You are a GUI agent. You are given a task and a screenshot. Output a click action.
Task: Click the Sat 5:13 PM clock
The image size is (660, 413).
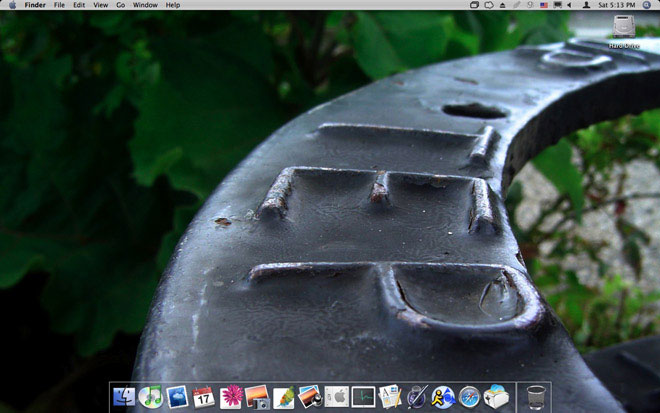pyautogui.click(x=616, y=5)
